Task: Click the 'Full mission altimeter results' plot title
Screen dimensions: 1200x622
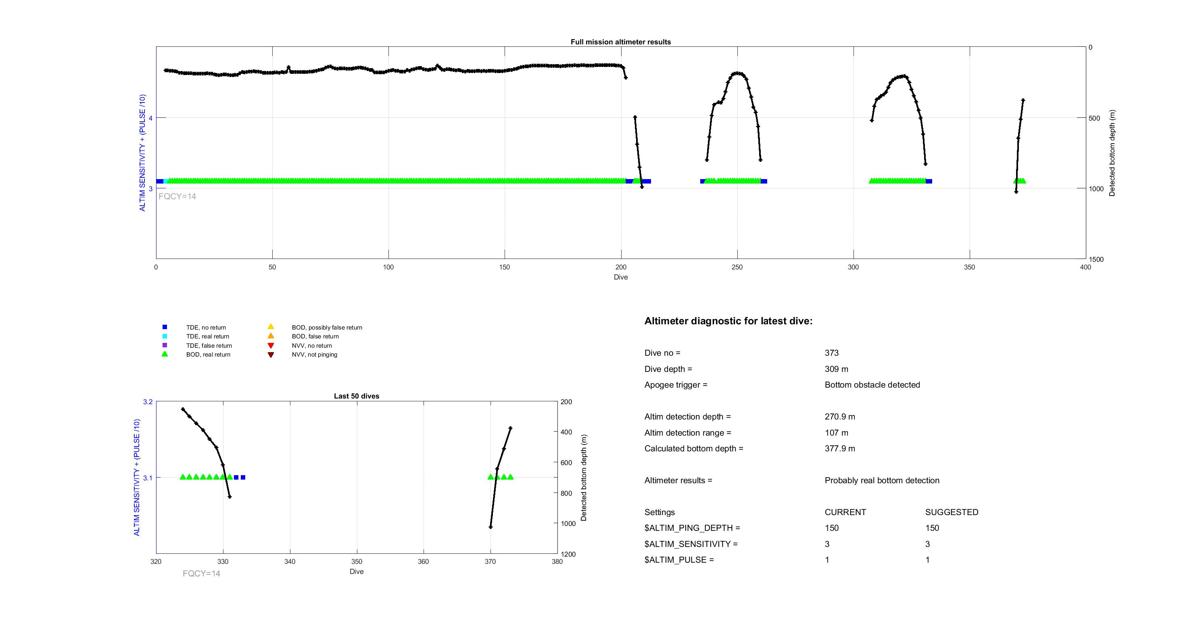Action: pyautogui.click(x=621, y=42)
